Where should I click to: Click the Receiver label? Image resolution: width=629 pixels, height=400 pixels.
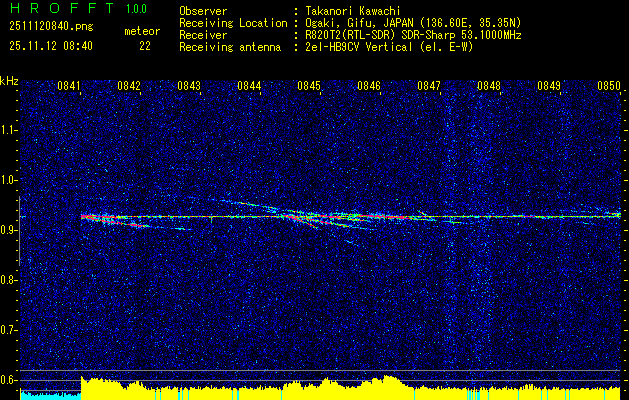pyautogui.click(x=203, y=35)
